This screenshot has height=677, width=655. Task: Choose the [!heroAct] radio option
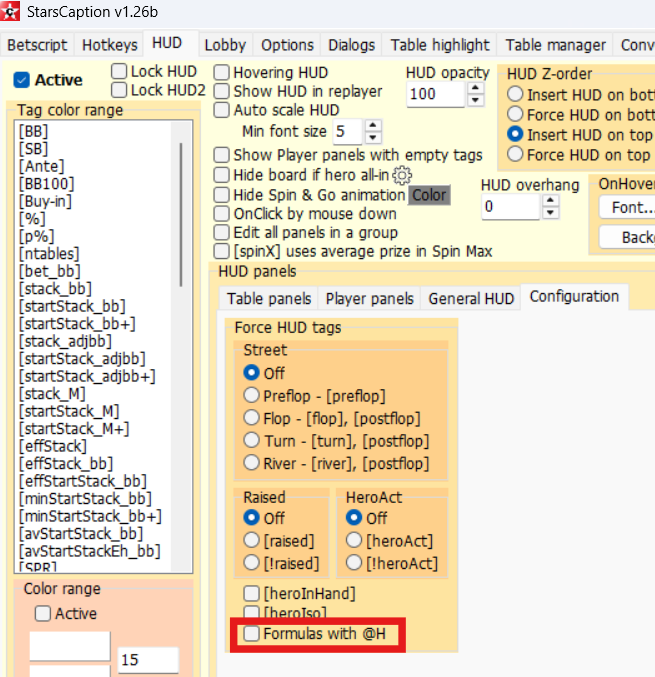coord(354,563)
